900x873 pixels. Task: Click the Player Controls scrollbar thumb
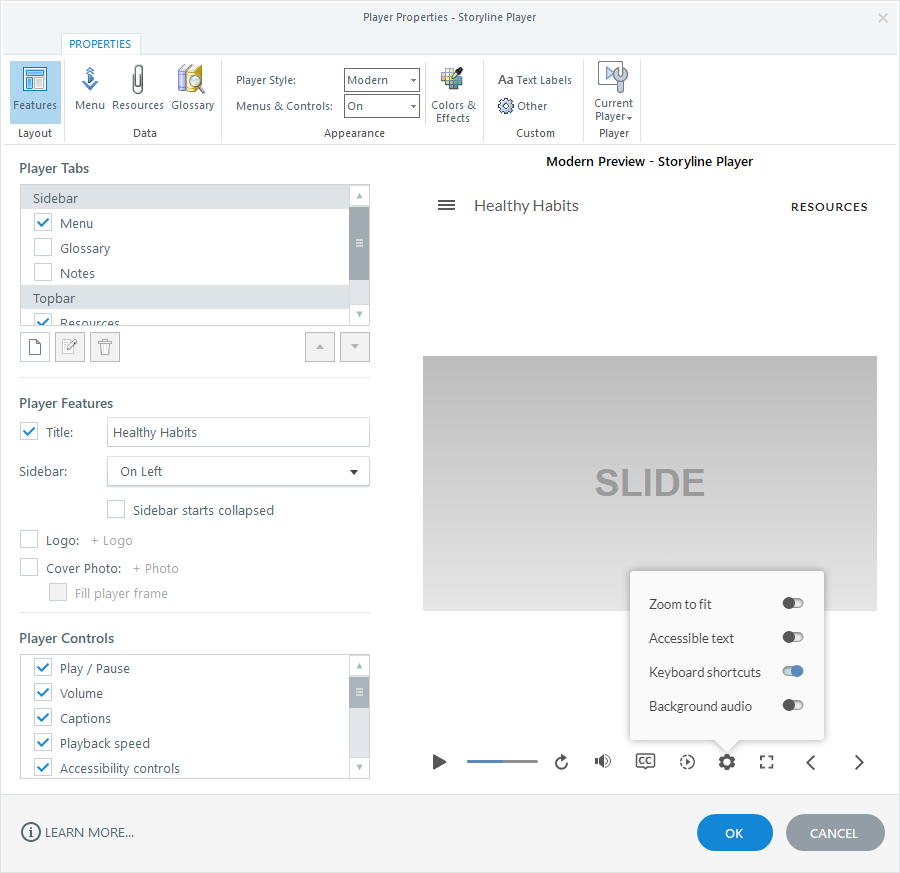pos(359,692)
